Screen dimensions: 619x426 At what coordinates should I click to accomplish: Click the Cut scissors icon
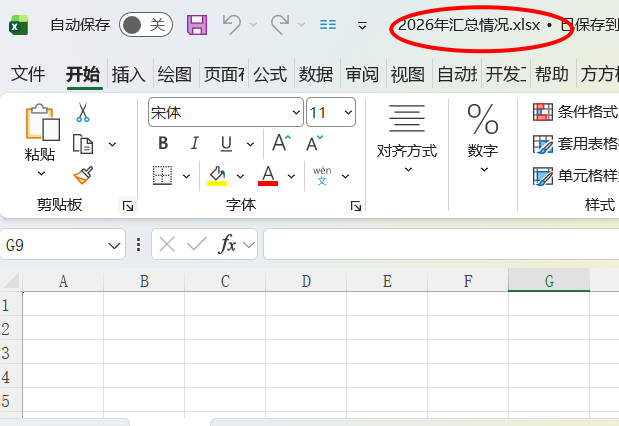coord(83,112)
